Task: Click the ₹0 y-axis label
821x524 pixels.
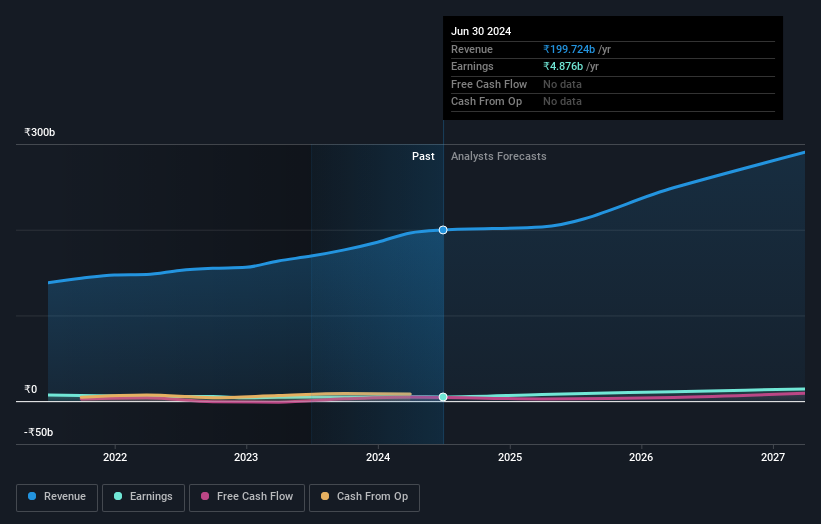Action: pos(30,389)
